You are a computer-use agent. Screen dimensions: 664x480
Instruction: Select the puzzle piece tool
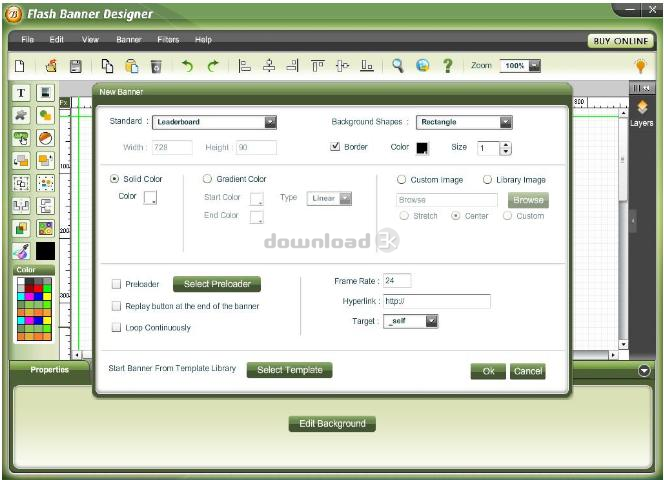pyautogui.click(x=21, y=115)
